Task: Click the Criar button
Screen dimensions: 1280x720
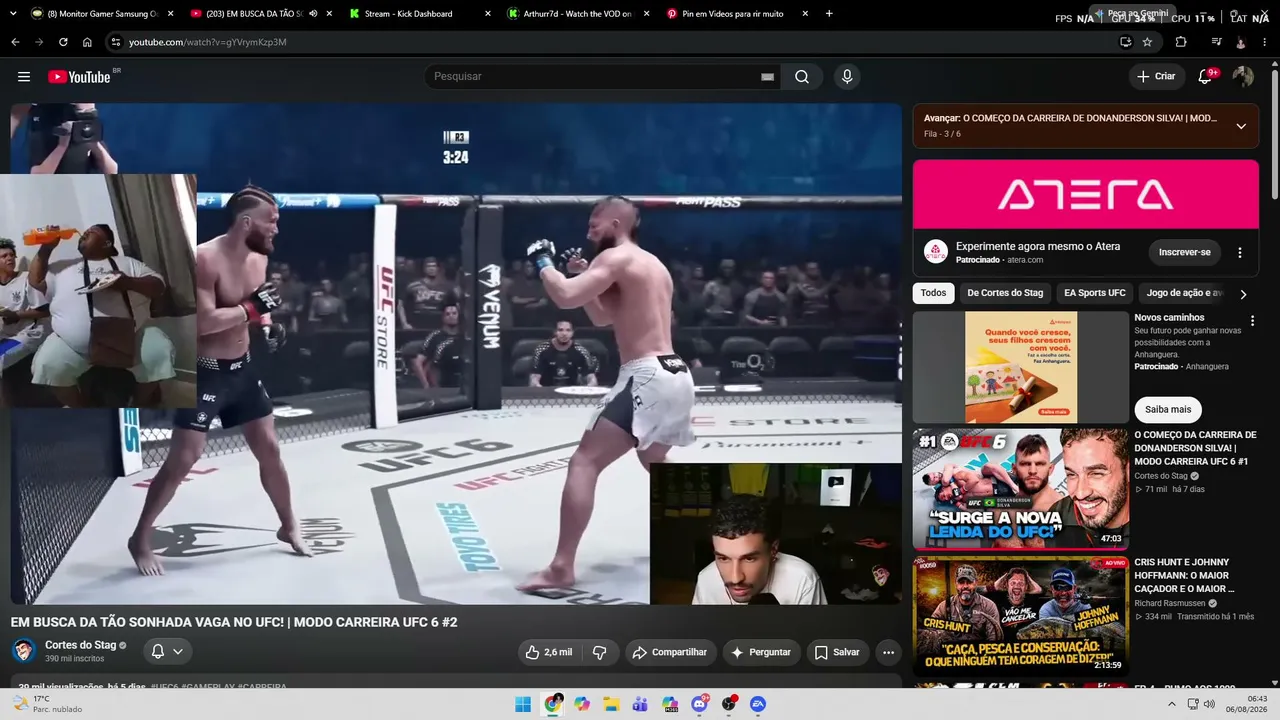Action: 1156,77
